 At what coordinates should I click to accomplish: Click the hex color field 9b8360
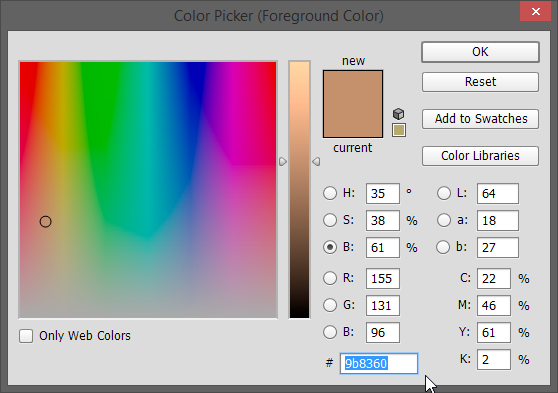click(379, 363)
